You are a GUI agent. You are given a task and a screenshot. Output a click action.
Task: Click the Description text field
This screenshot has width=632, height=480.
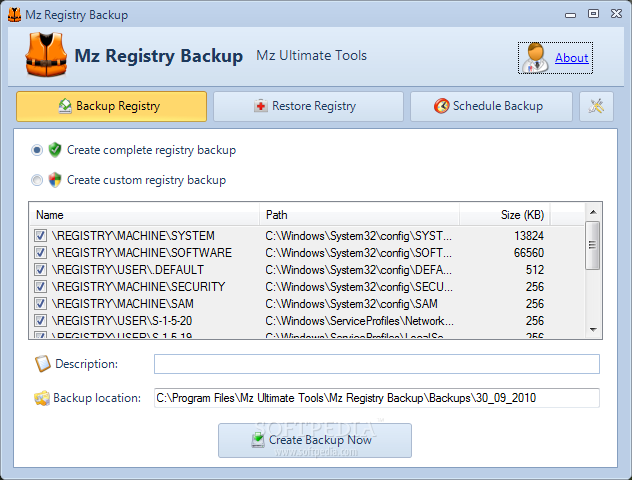coord(376,364)
